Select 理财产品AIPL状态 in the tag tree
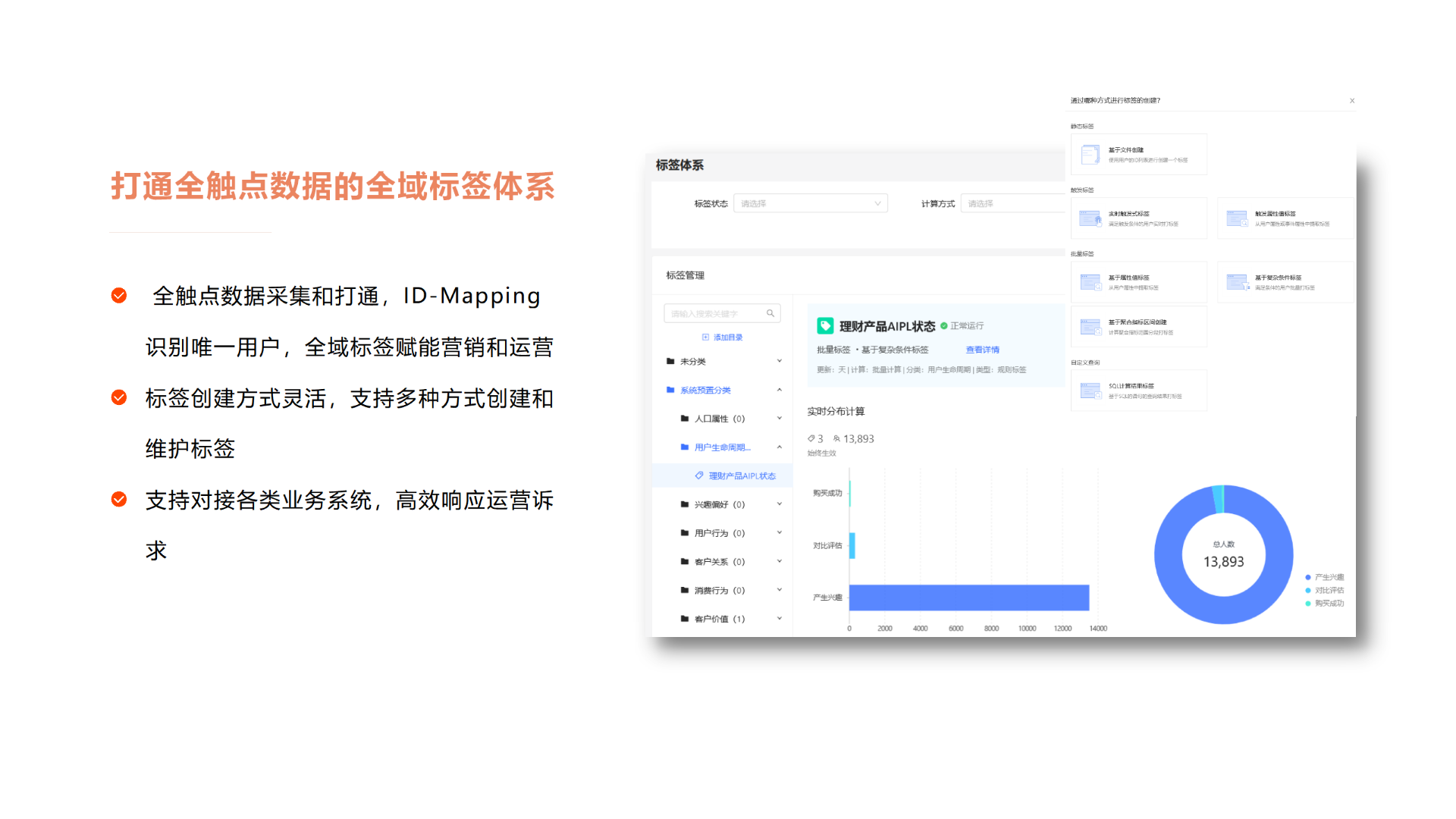 click(722, 475)
